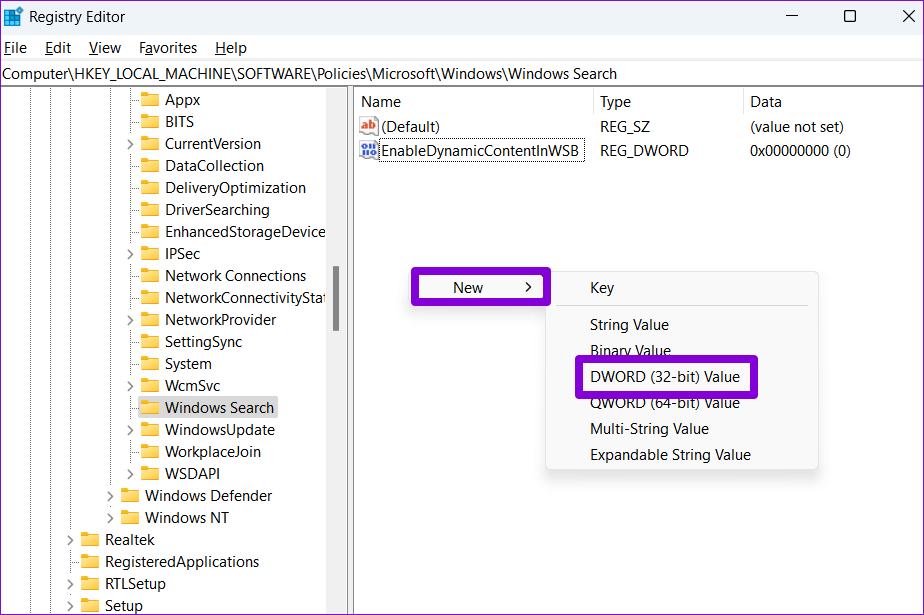Click the EnableDynamicContentInWSB DWORD icon

[368, 151]
